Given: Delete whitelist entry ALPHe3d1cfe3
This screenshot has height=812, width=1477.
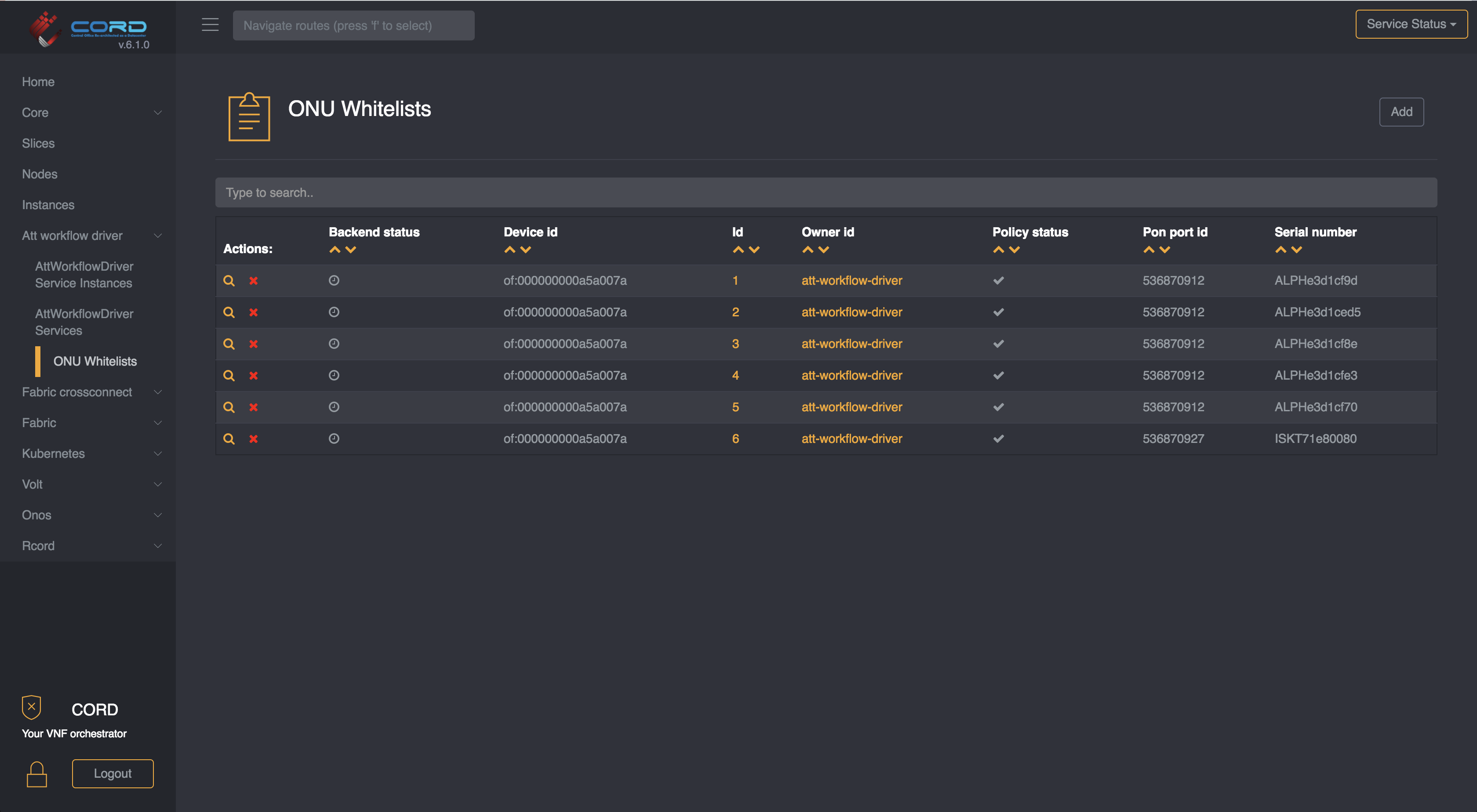Looking at the screenshot, I should click(254, 375).
